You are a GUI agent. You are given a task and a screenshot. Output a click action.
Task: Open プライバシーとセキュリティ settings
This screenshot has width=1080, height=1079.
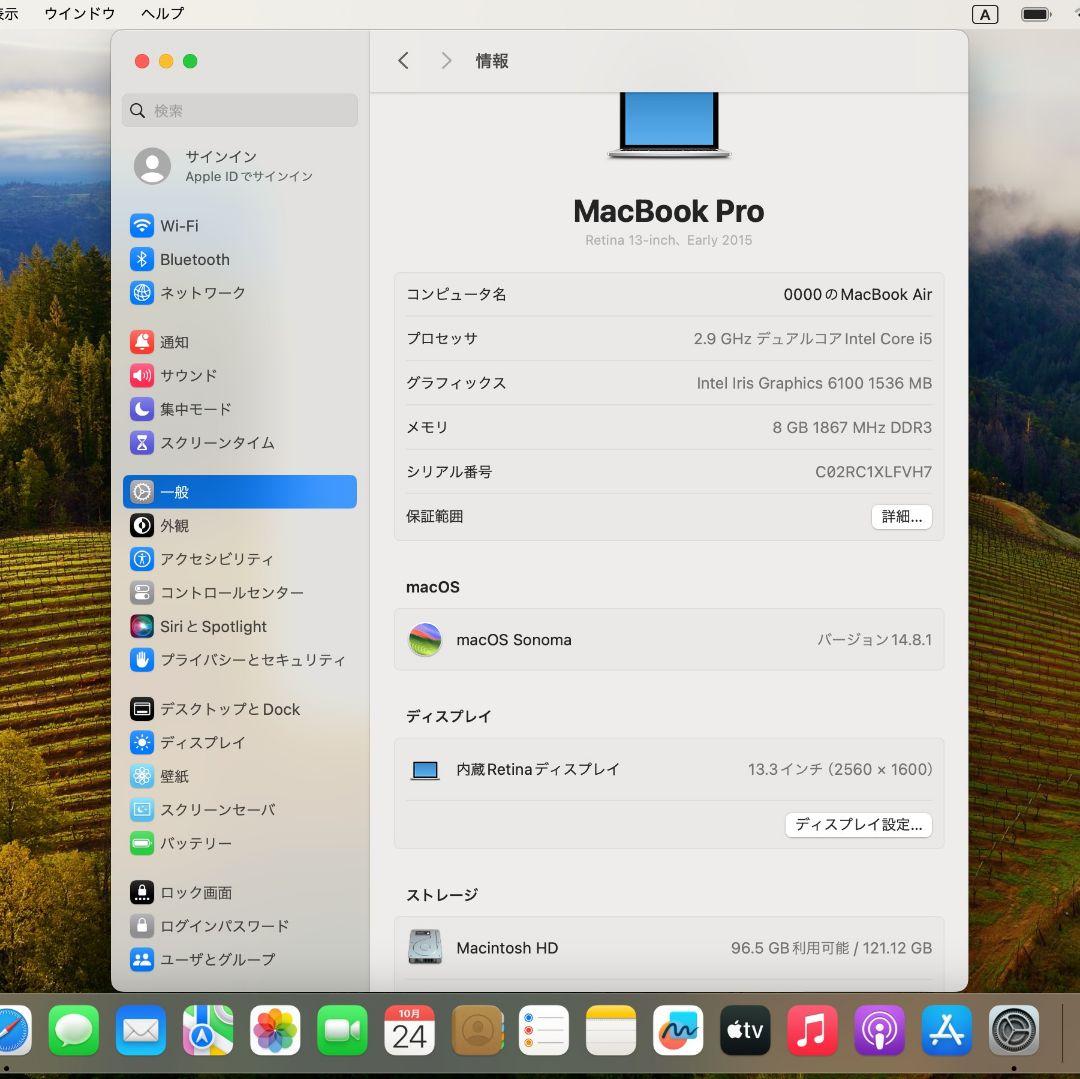(x=240, y=660)
